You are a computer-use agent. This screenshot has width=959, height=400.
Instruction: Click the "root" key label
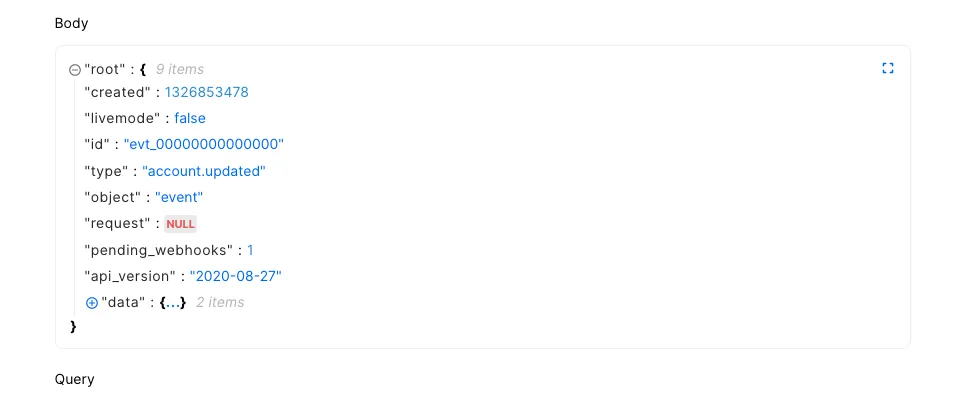pos(105,70)
